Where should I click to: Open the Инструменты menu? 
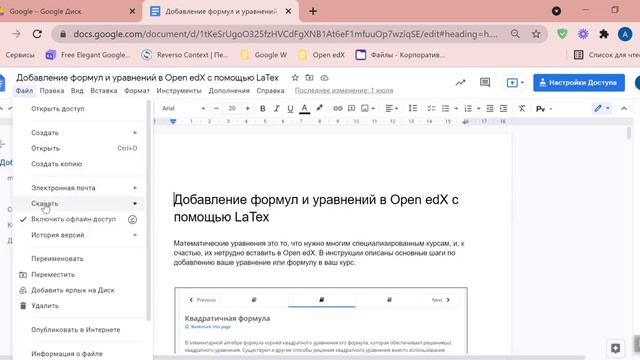(x=179, y=91)
